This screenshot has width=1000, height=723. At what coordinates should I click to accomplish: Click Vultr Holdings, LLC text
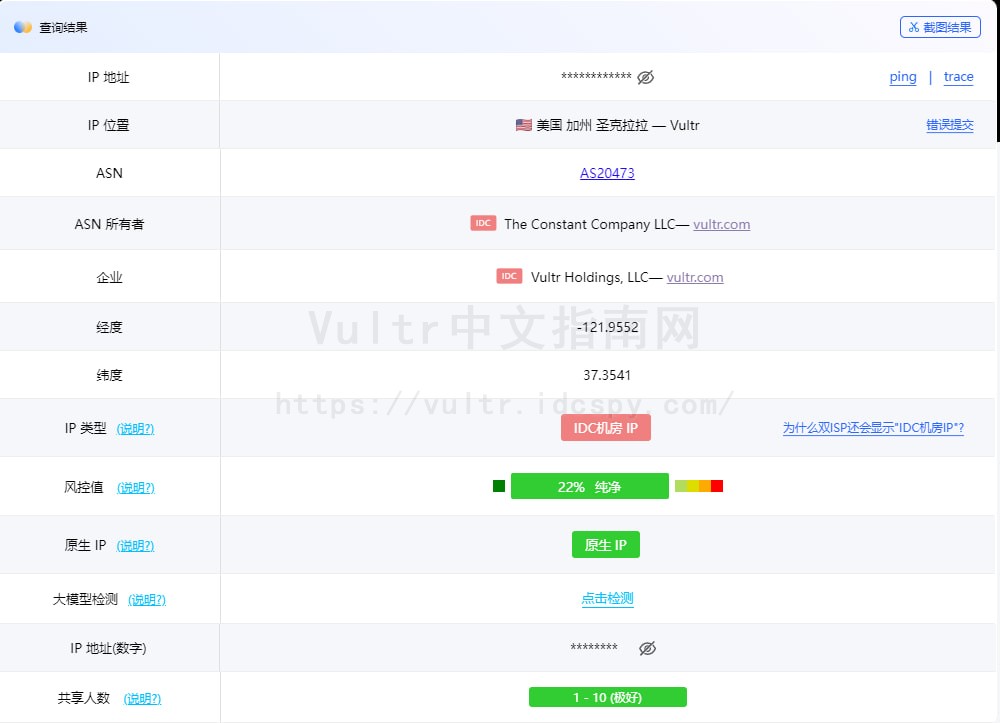coord(590,277)
